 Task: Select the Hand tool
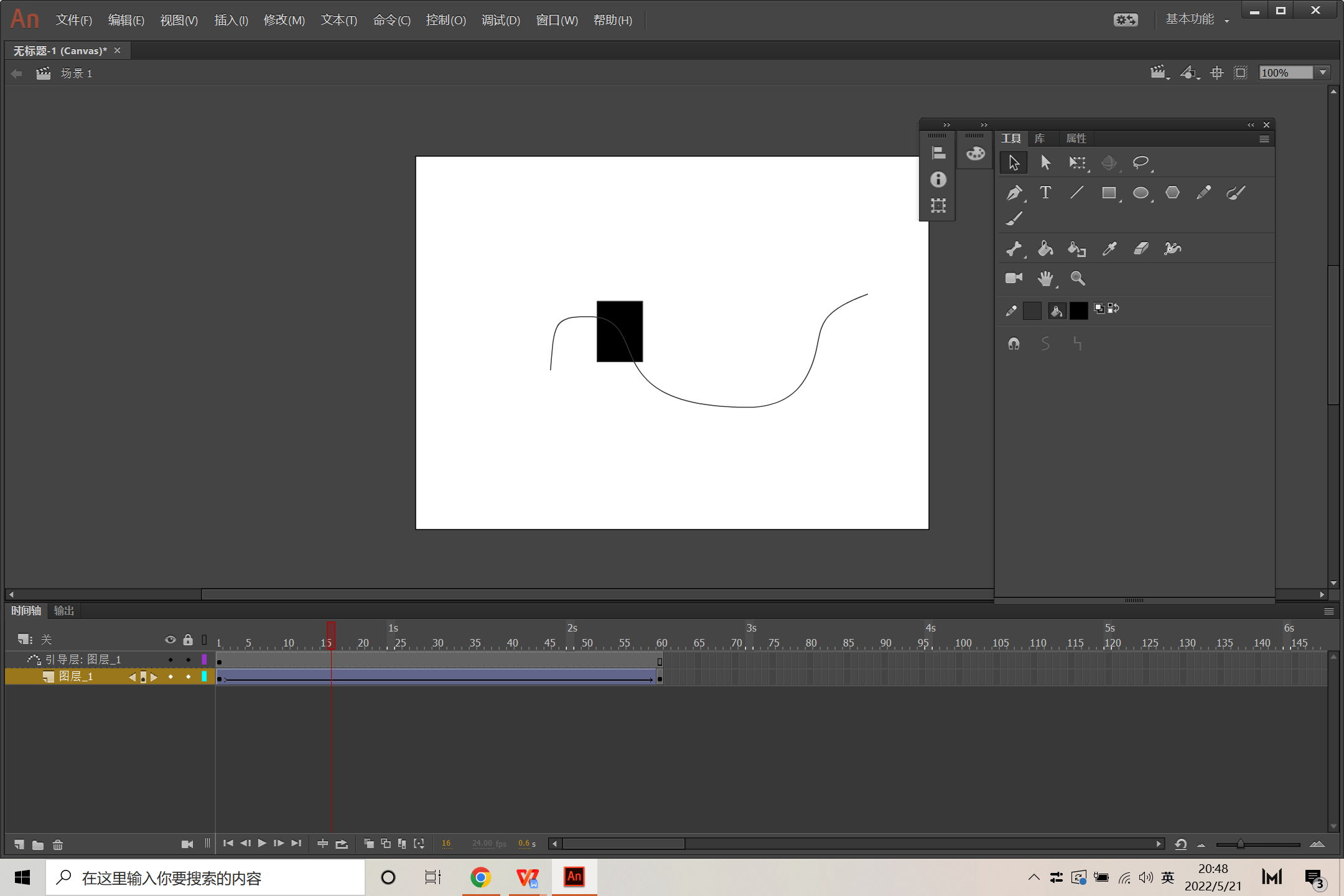tap(1045, 279)
